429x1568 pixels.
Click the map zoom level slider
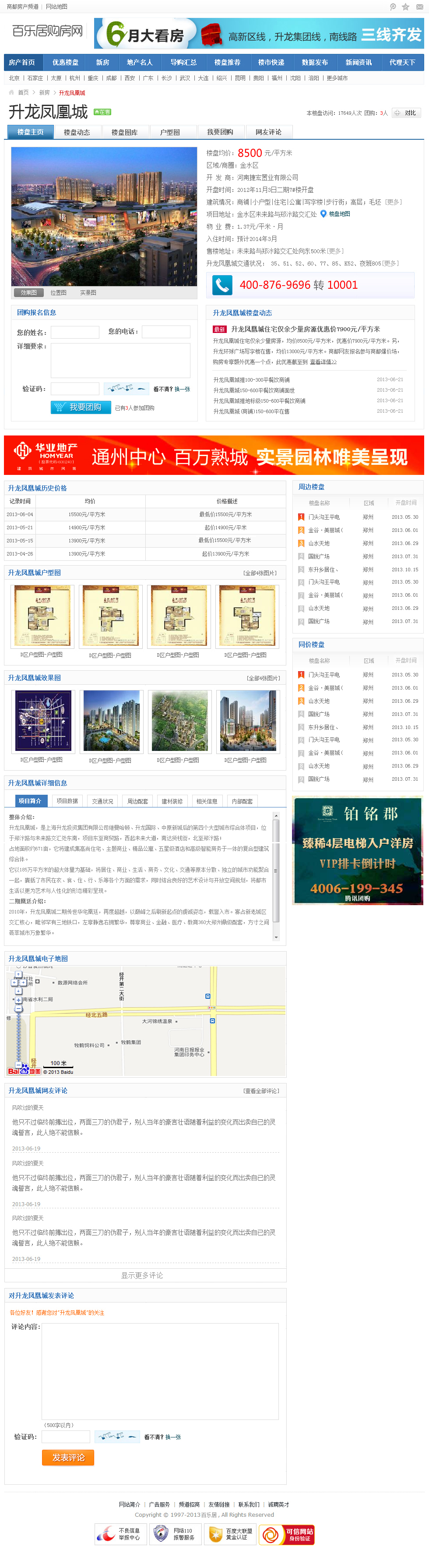[x=18, y=1035]
